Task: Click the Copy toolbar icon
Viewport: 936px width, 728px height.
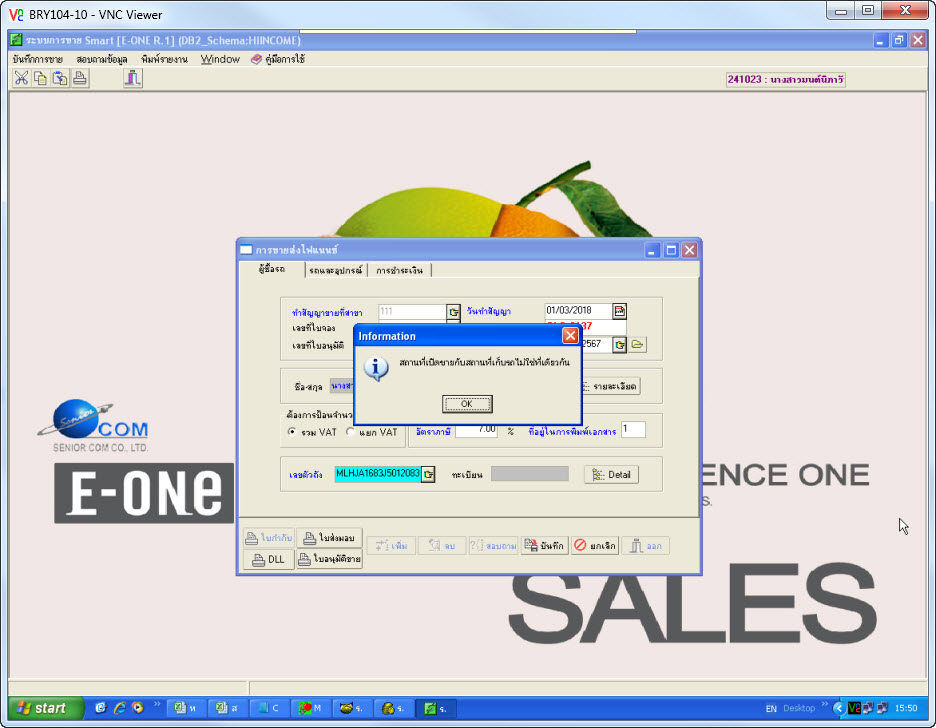Action: coord(40,79)
